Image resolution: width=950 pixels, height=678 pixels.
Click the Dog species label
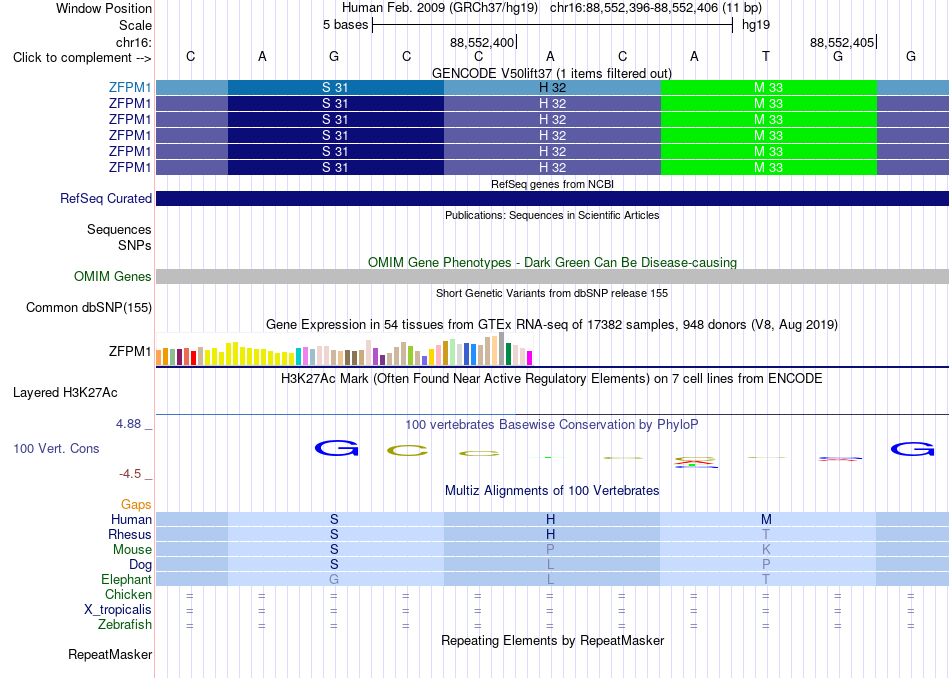pyautogui.click(x=140, y=565)
